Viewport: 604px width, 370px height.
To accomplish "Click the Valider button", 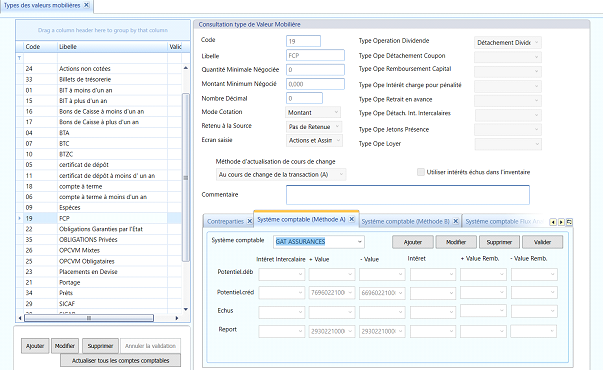I will 542,242.
